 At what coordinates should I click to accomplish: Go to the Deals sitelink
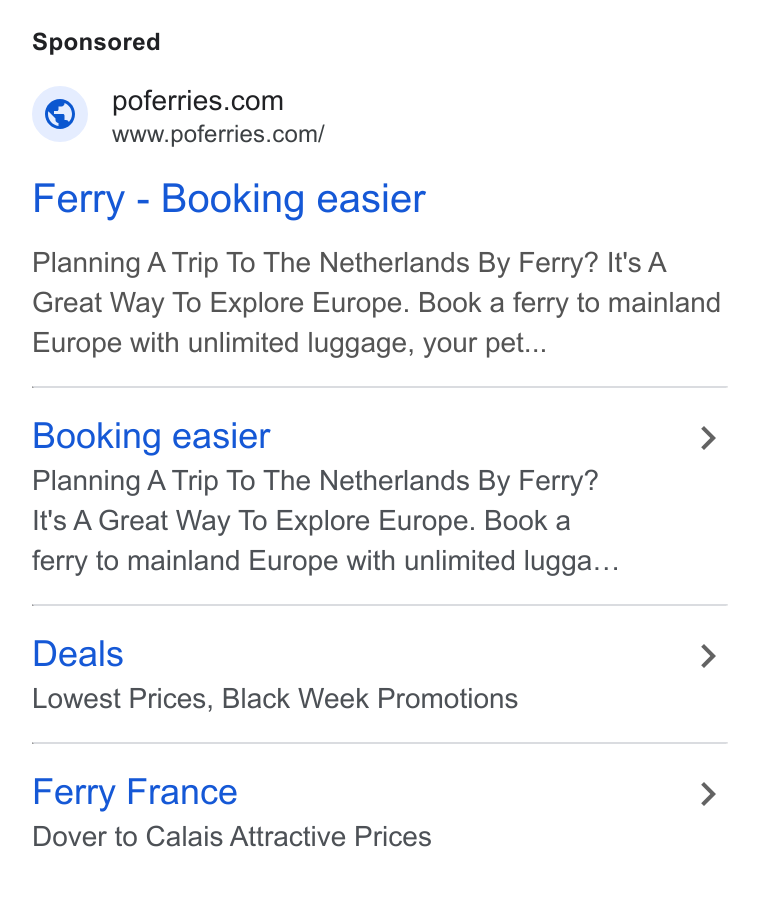point(78,654)
